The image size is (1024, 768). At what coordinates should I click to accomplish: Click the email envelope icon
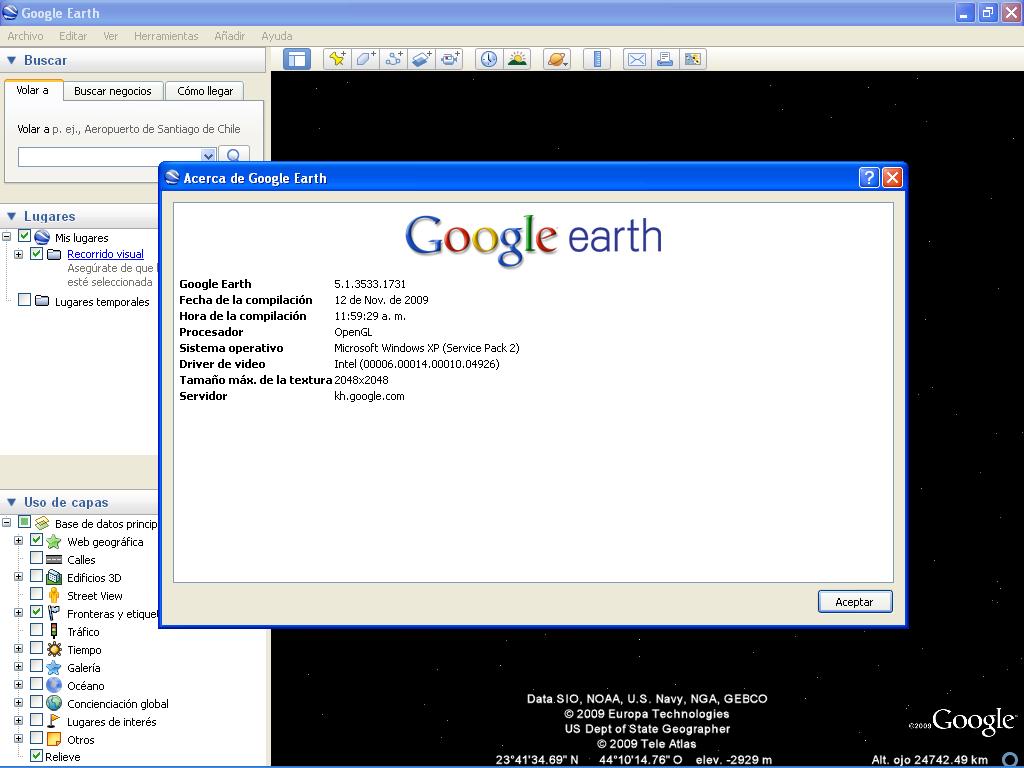point(636,59)
